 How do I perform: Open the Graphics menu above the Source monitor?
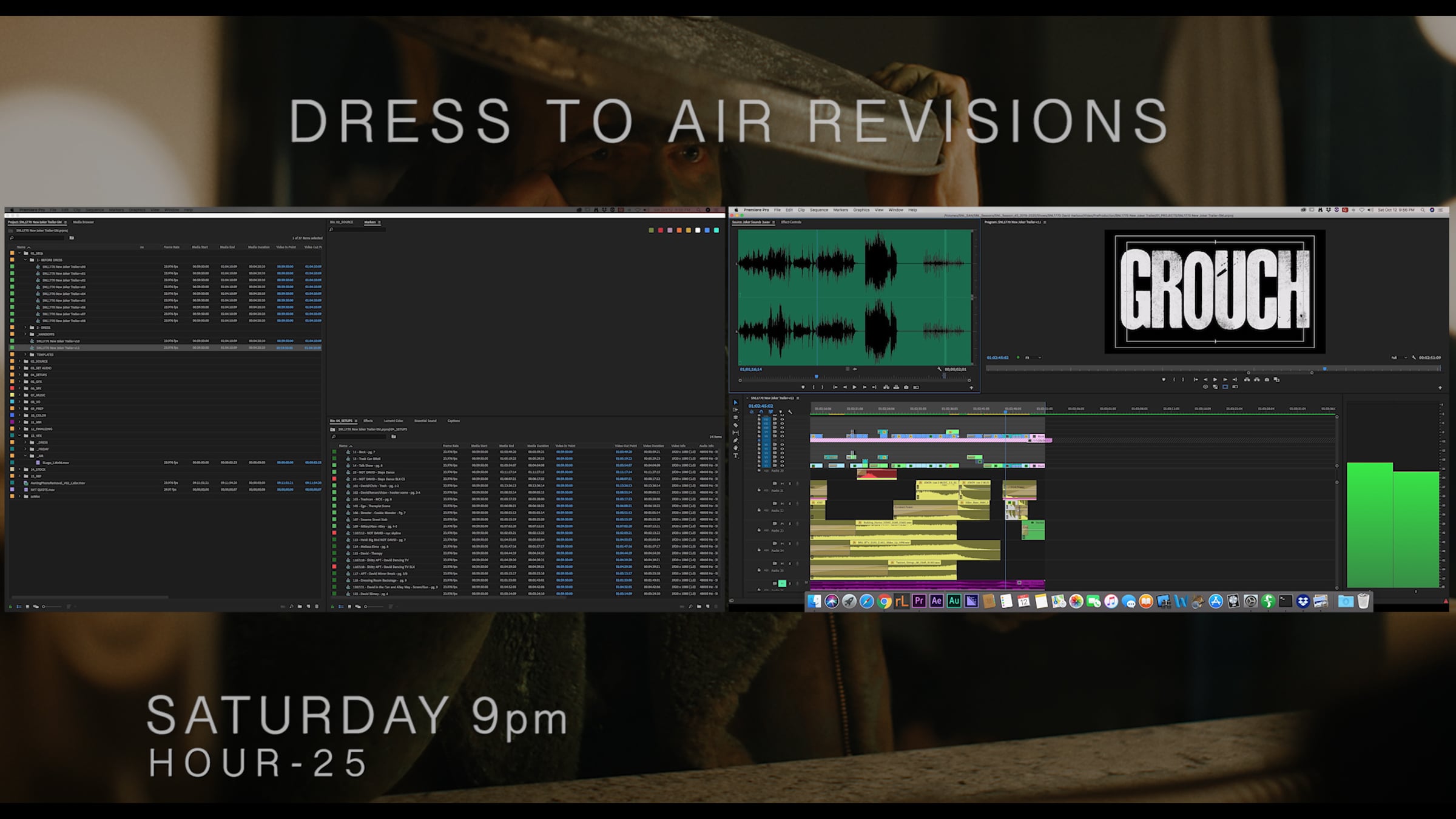click(861, 210)
